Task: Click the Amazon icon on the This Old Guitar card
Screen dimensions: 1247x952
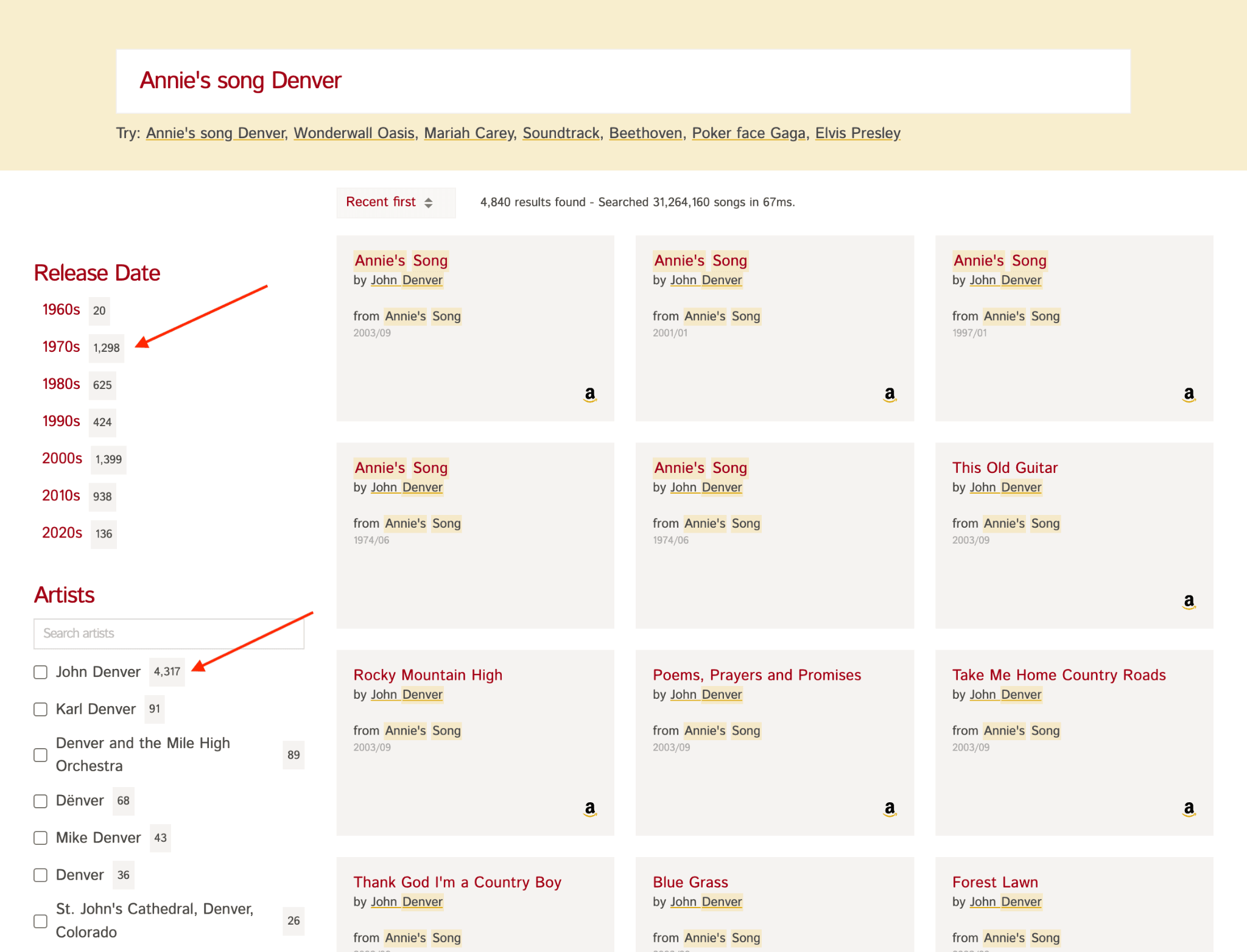Action: coord(1188,602)
